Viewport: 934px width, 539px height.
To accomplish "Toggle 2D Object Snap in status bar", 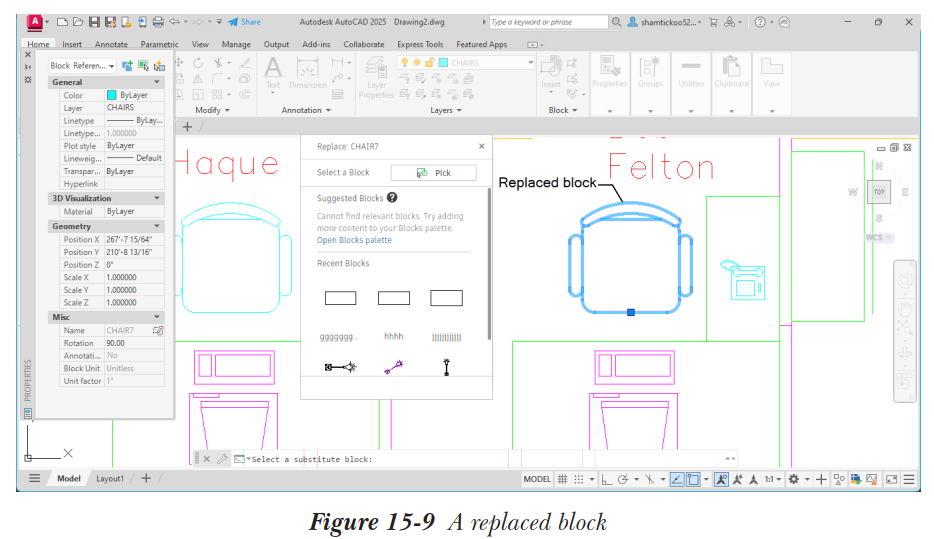I will 693,479.
